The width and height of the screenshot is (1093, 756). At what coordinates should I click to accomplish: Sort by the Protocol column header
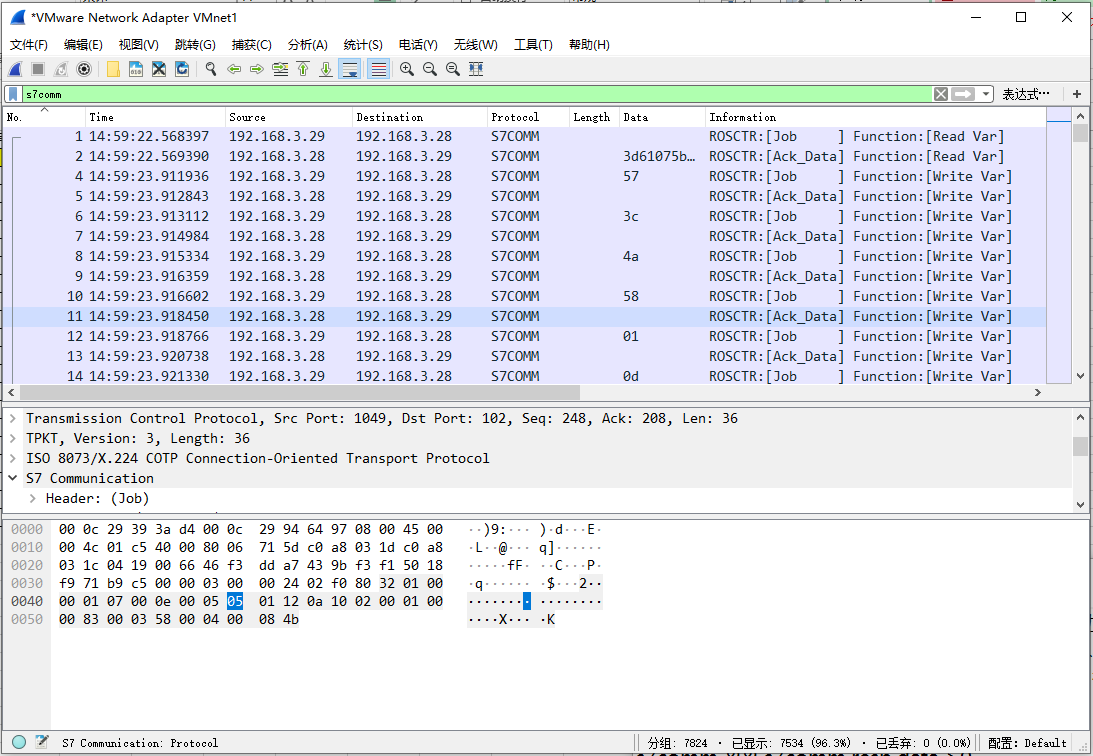pyautogui.click(x=528, y=117)
